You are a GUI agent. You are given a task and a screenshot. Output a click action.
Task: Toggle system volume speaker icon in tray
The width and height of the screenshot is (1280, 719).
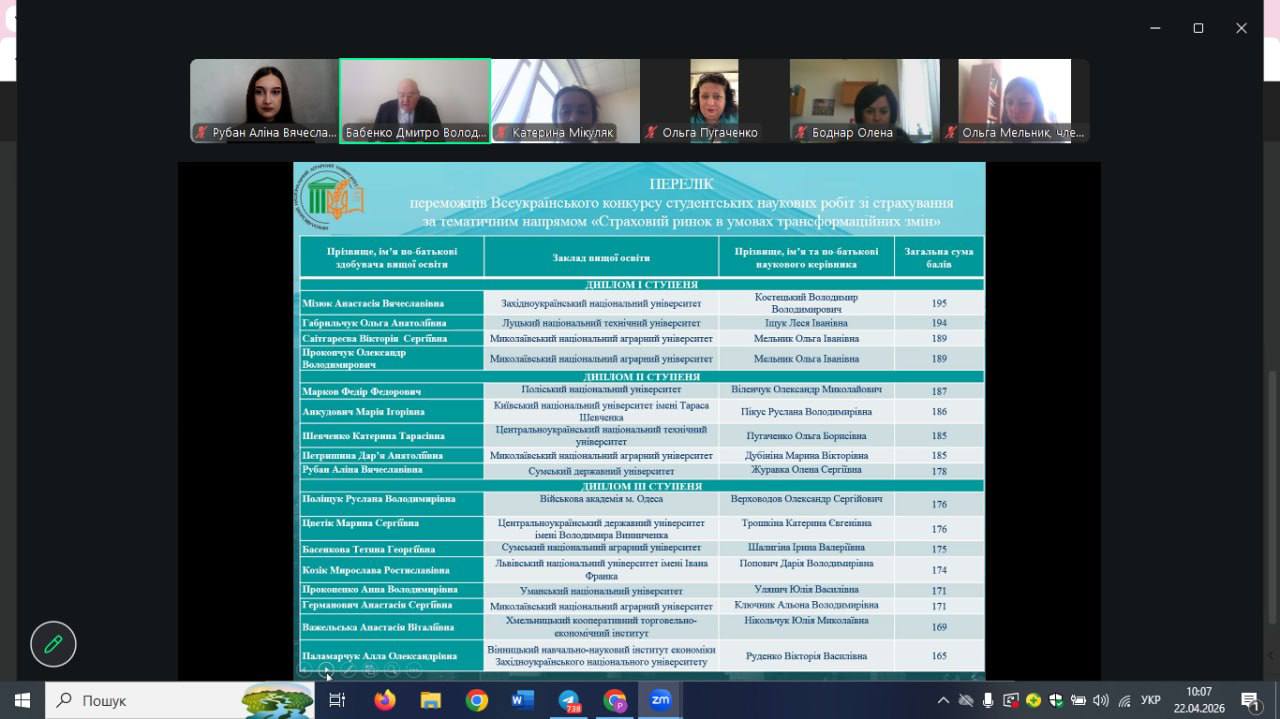(1101, 700)
